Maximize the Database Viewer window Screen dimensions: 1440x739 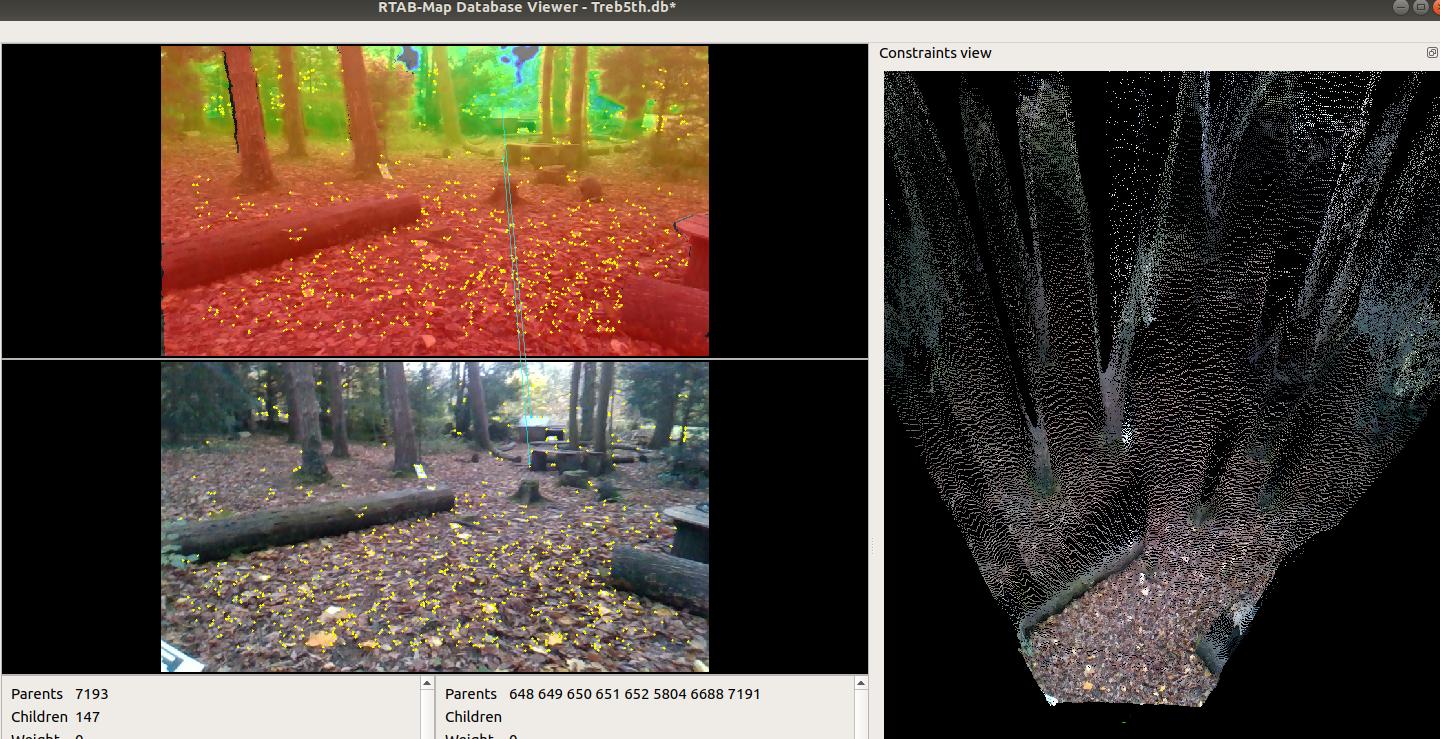click(x=1419, y=7)
